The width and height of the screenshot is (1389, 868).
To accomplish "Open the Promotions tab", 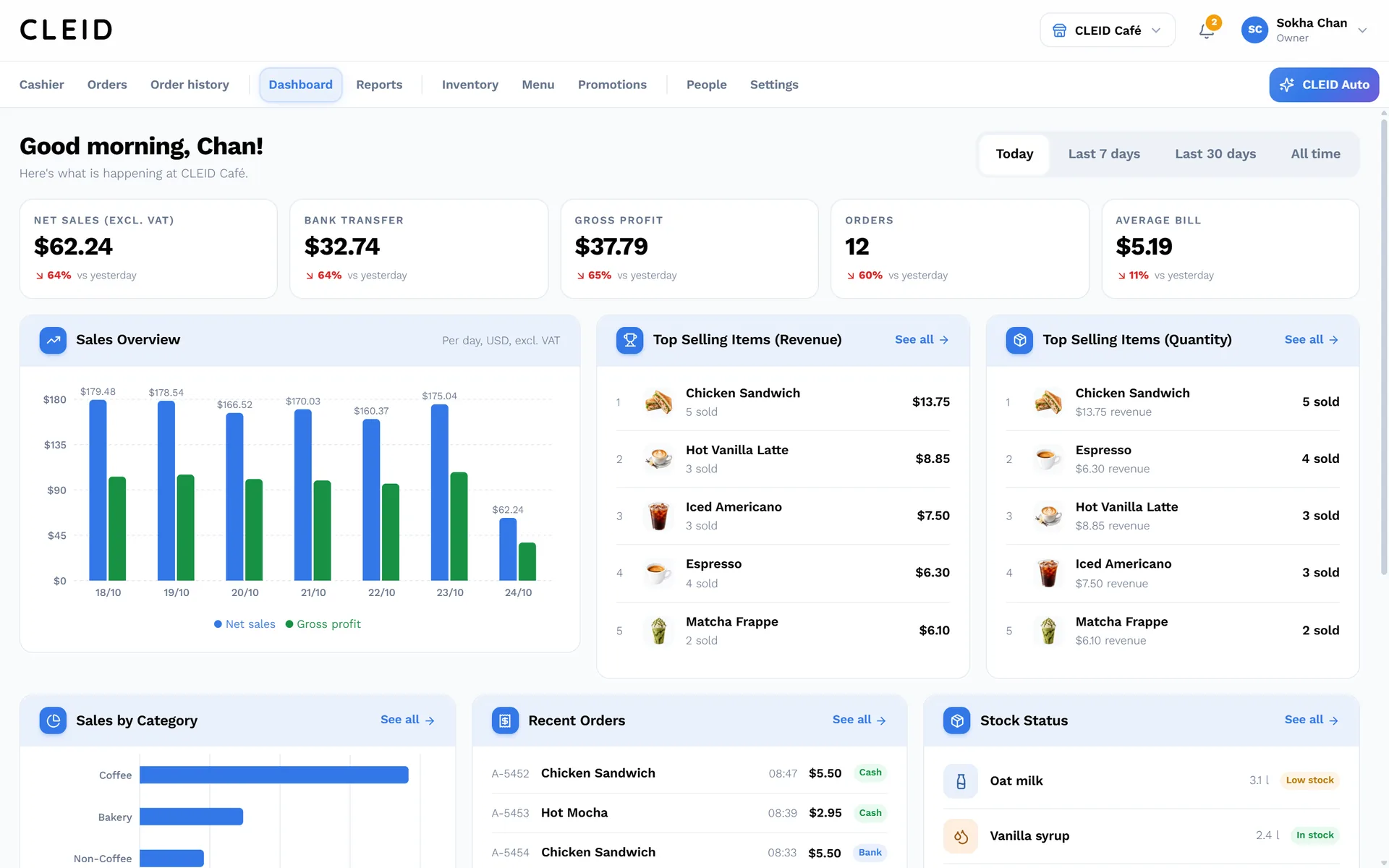I will point(612,85).
